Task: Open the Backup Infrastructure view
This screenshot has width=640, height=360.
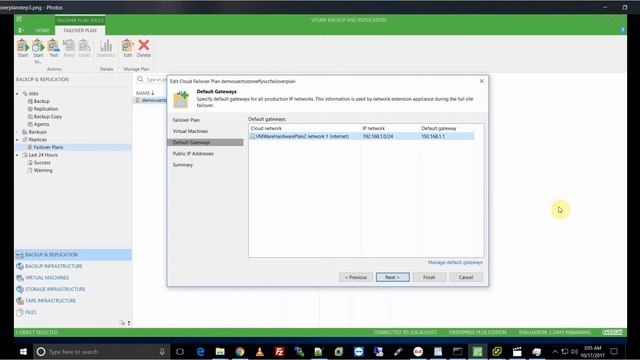Action: point(73,266)
